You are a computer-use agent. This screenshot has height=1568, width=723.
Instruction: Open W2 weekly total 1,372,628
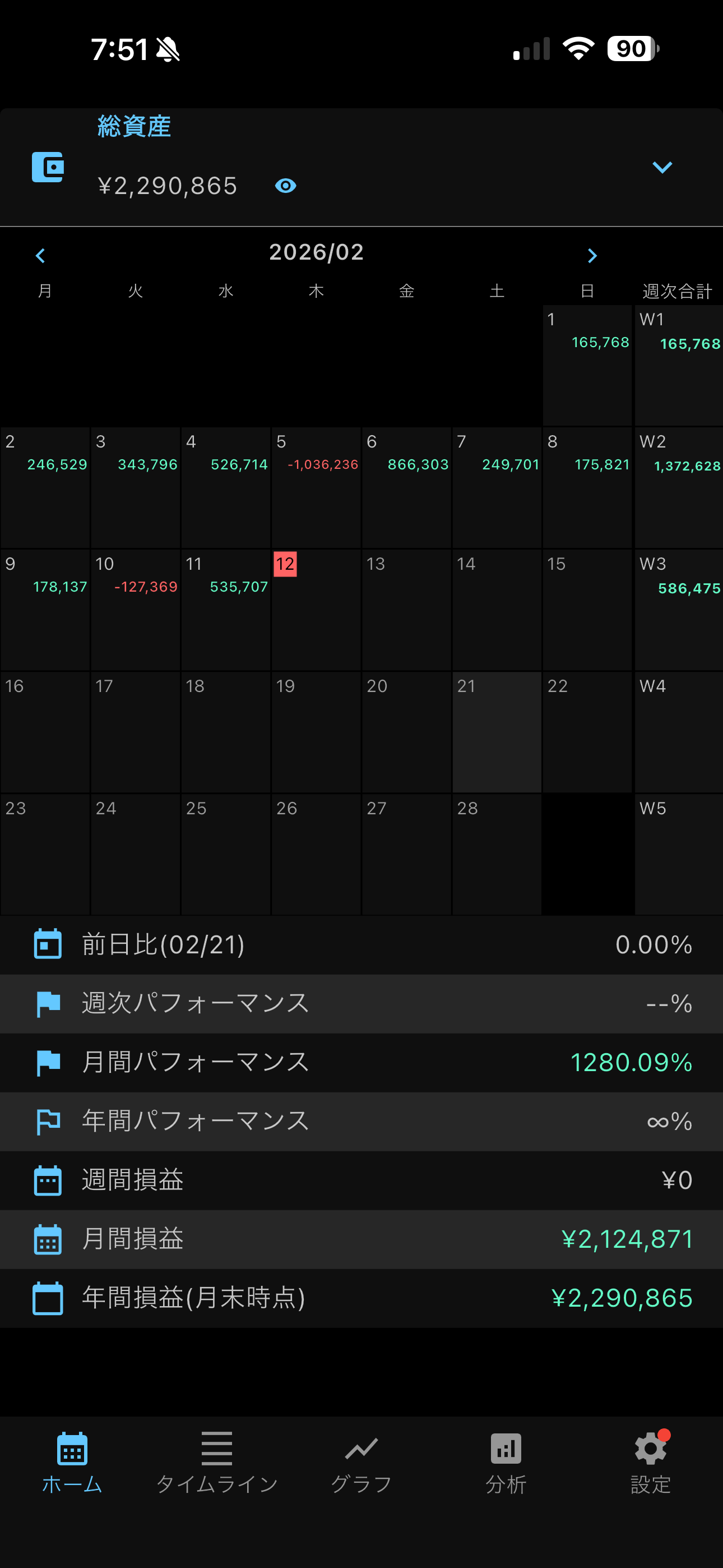click(679, 487)
